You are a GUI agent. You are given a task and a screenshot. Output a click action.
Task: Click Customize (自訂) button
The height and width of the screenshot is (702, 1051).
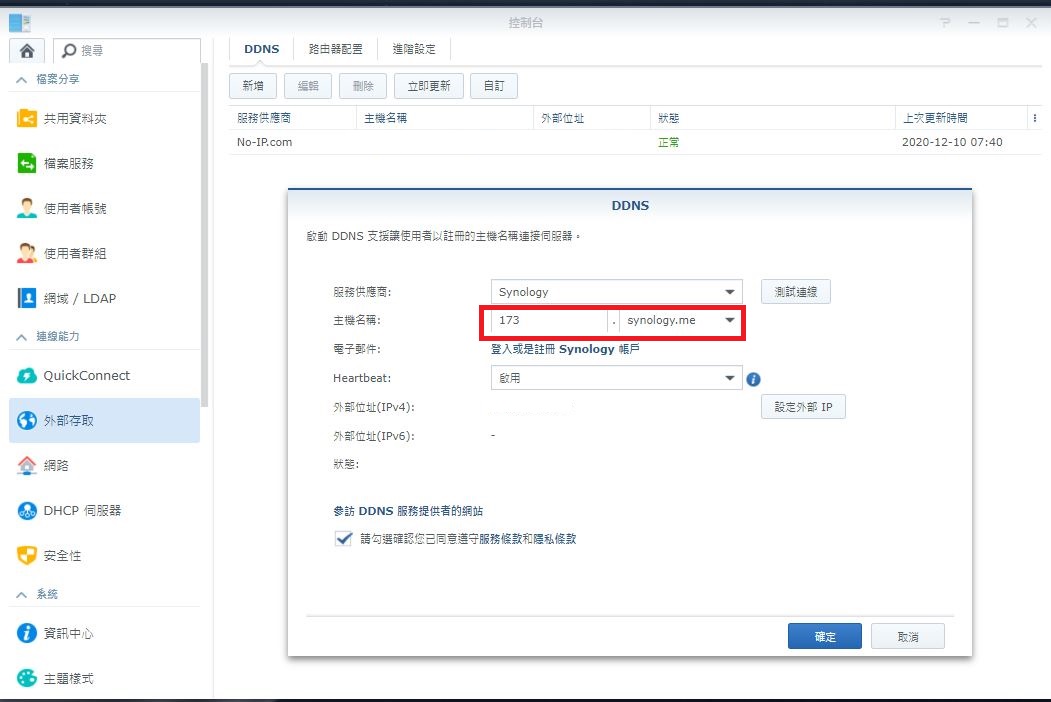pyautogui.click(x=493, y=86)
